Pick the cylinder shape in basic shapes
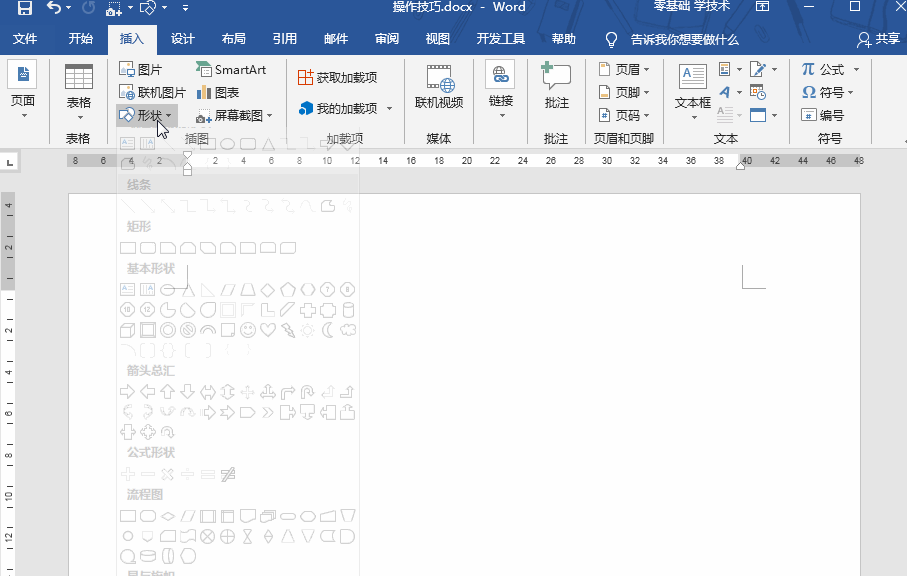Image resolution: width=907 pixels, height=576 pixels. (x=348, y=310)
